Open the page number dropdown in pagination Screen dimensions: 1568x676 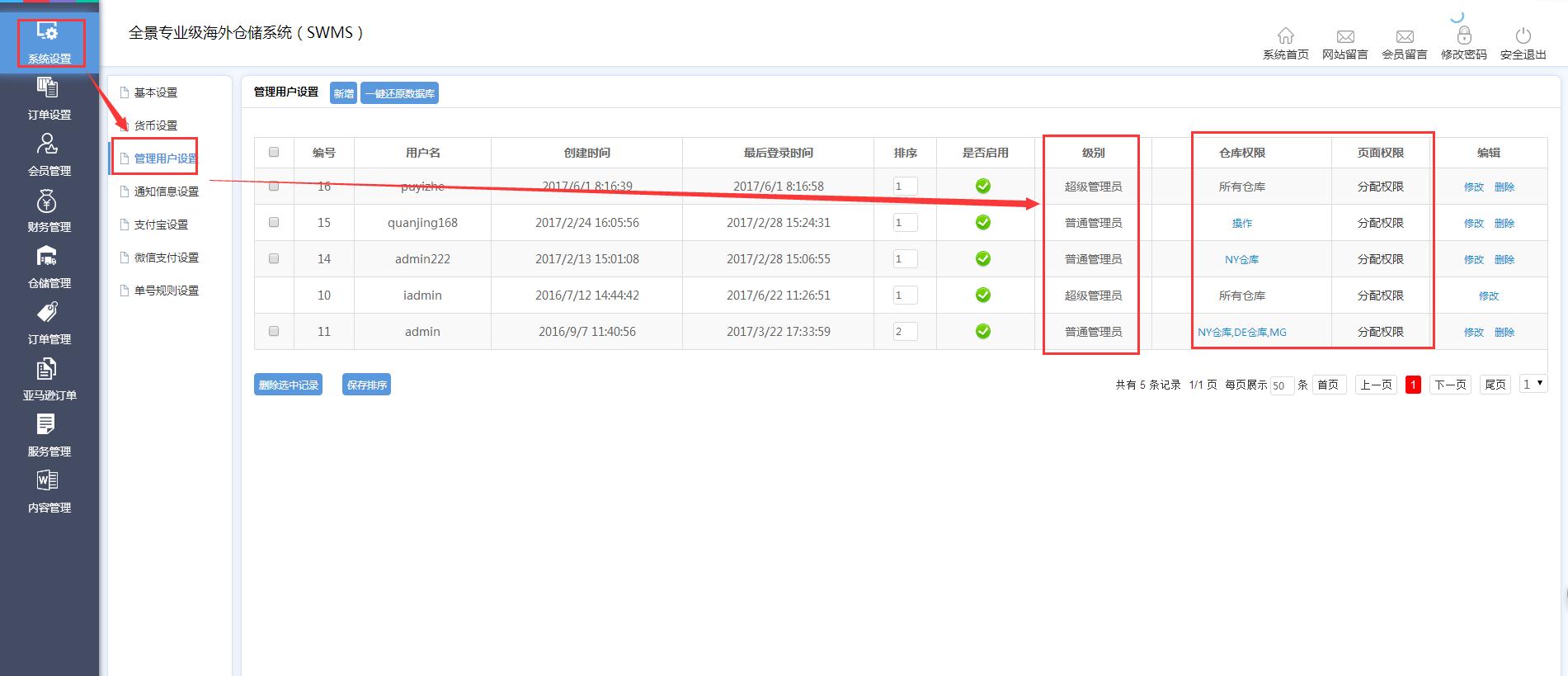click(x=1533, y=385)
